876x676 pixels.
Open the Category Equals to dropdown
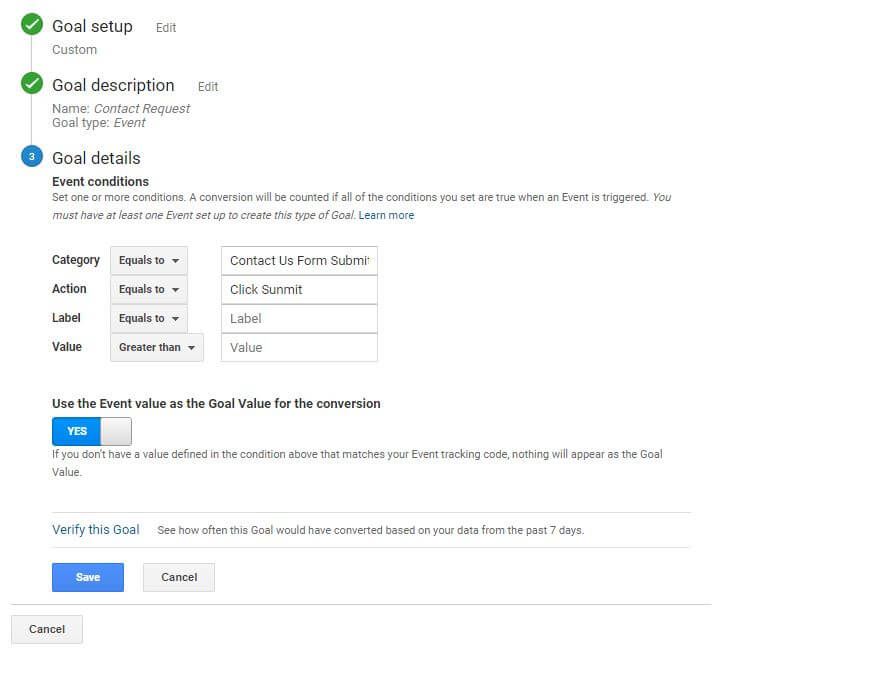149,260
